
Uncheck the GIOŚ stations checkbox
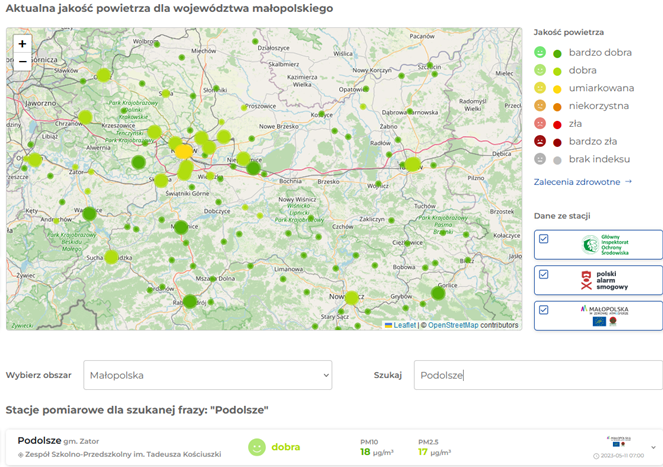click(543, 239)
